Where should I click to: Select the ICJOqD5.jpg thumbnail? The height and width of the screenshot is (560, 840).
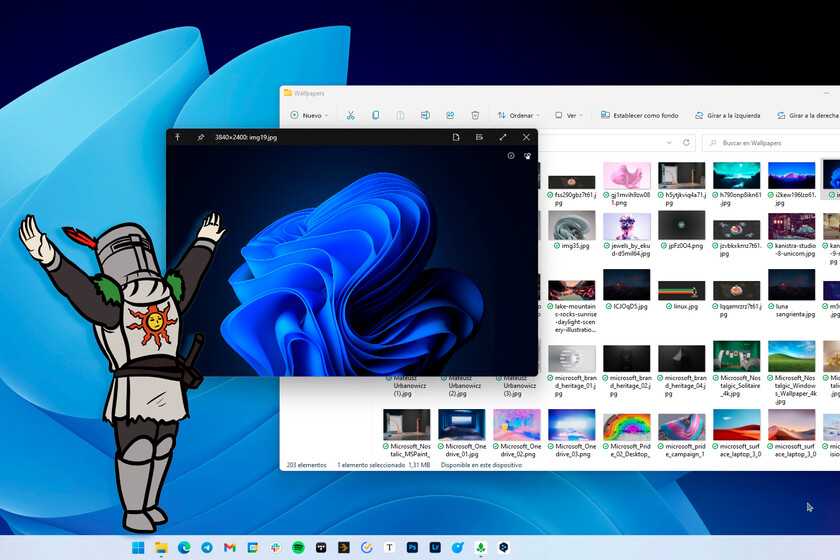coord(627,285)
